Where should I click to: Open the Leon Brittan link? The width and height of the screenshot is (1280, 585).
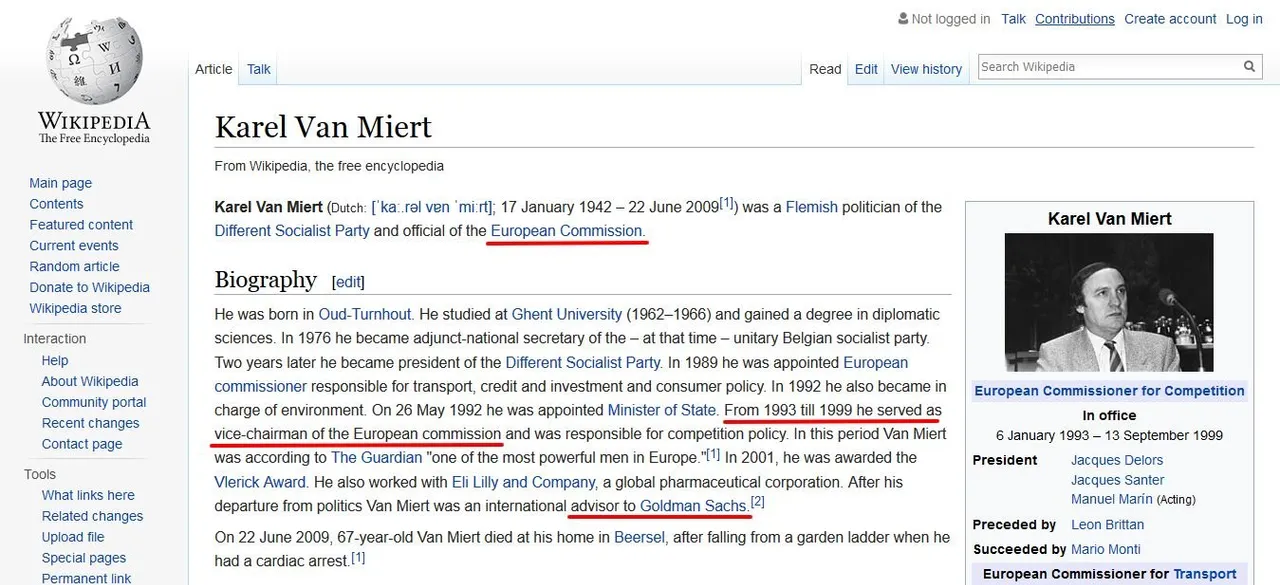[x=1107, y=525]
